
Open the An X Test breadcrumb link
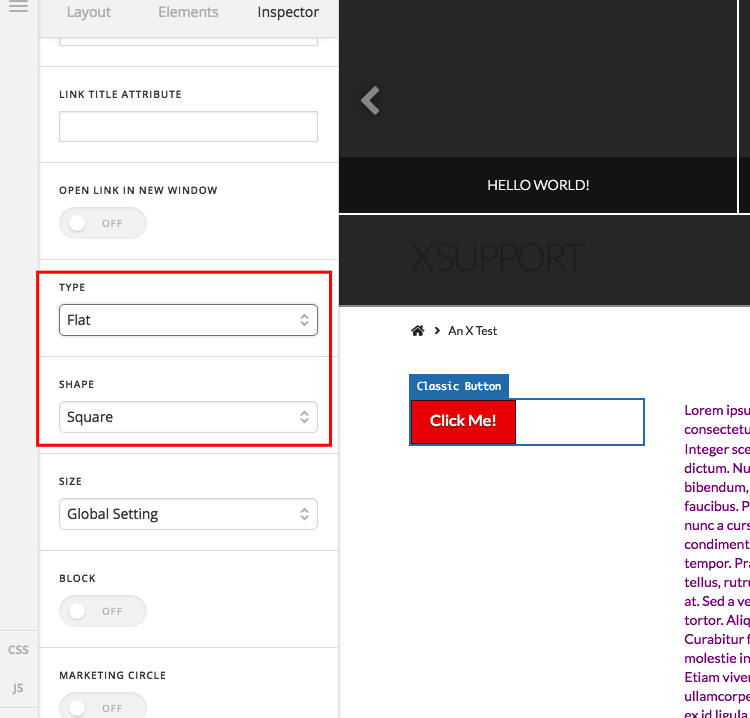(x=472, y=331)
